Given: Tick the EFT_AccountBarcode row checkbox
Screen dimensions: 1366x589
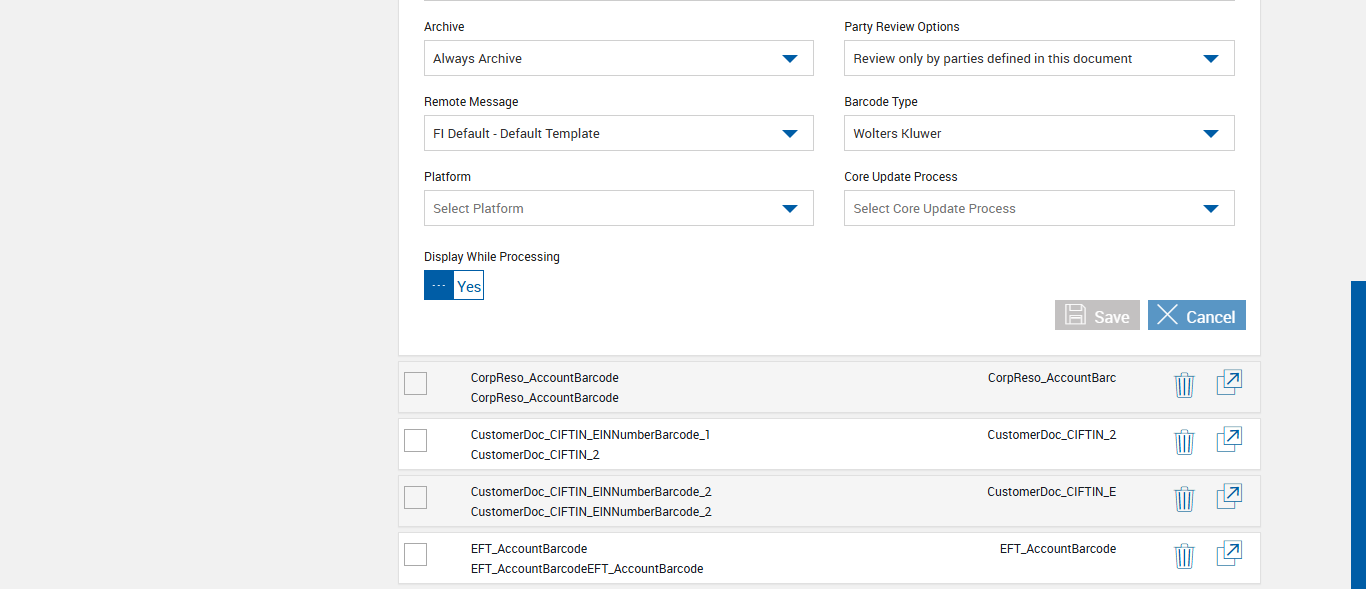Looking at the screenshot, I should pos(415,554).
